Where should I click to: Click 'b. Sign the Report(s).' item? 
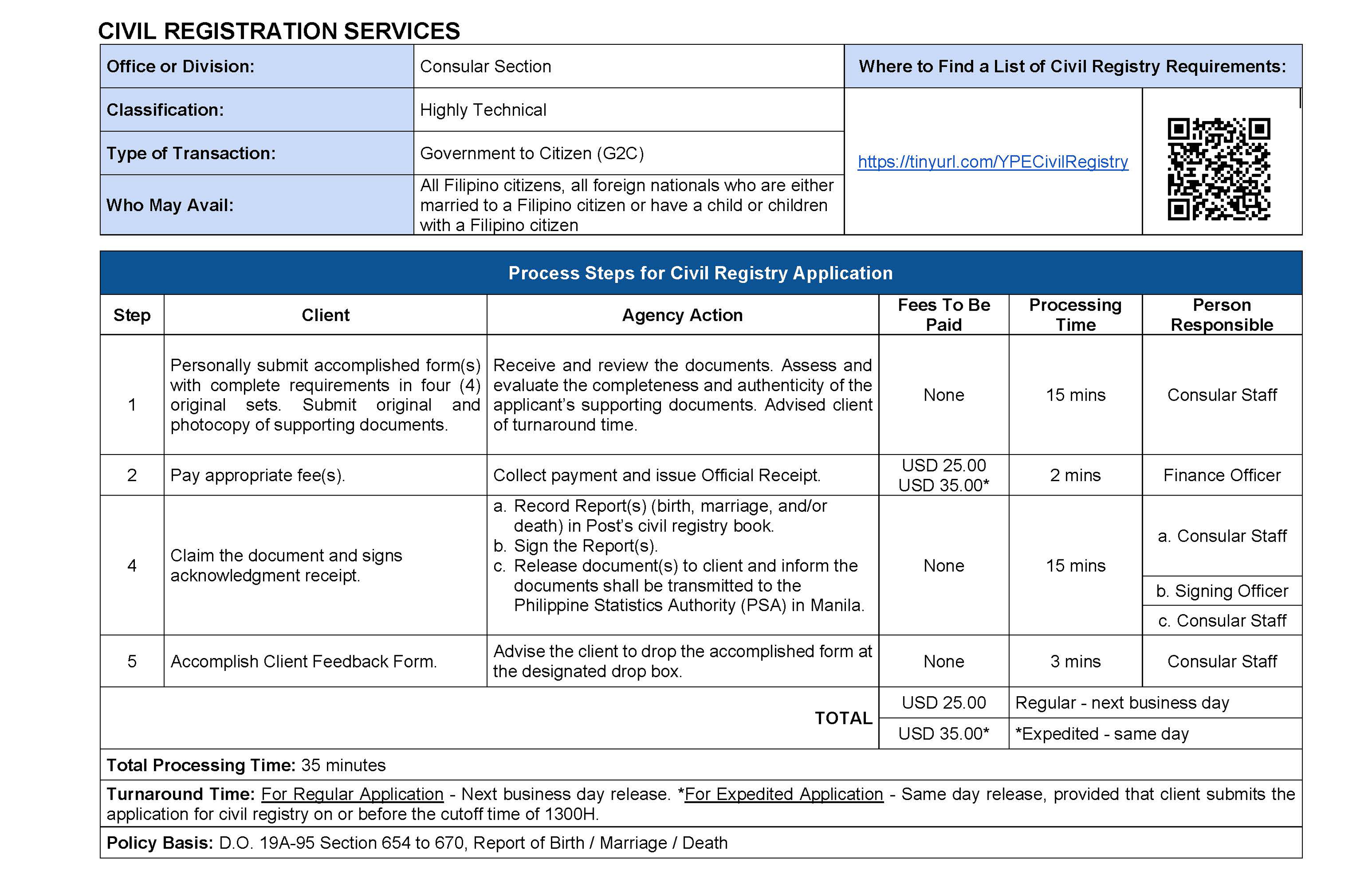[x=575, y=545]
